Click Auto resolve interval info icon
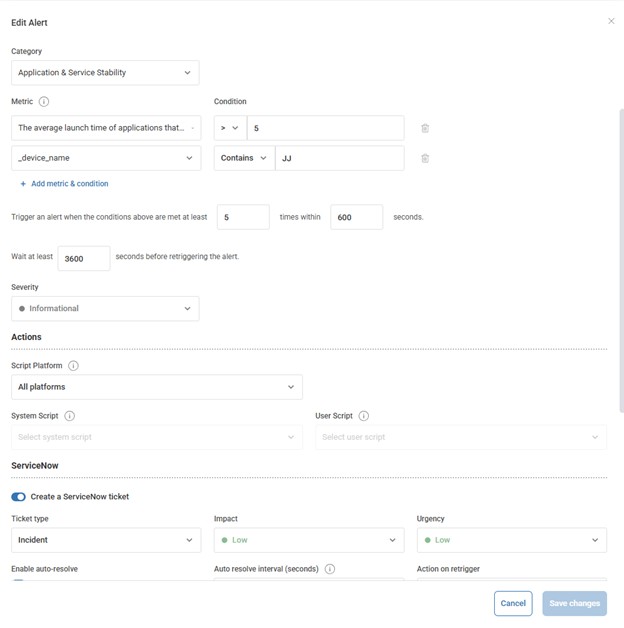The image size is (624, 628). tap(330, 569)
